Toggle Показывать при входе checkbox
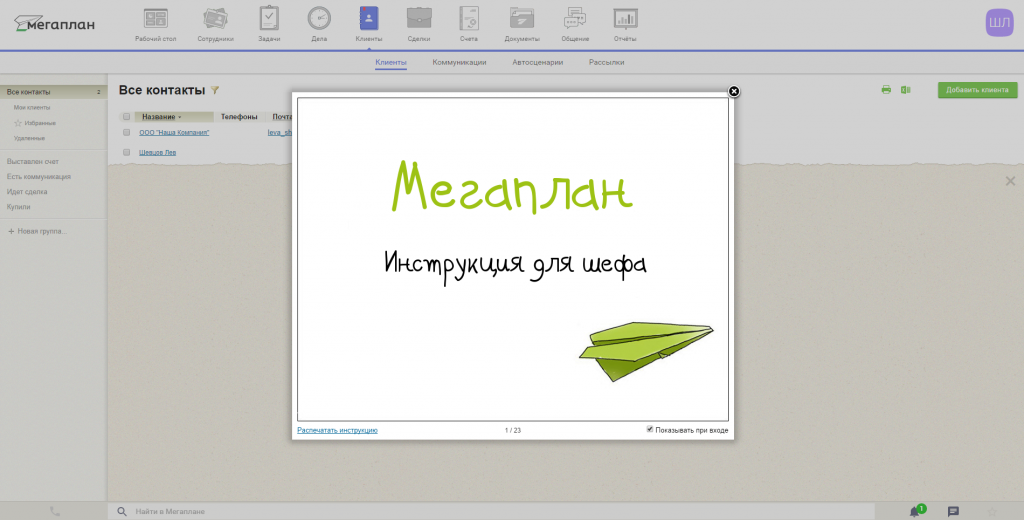The image size is (1024, 520). (x=650, y=429)
